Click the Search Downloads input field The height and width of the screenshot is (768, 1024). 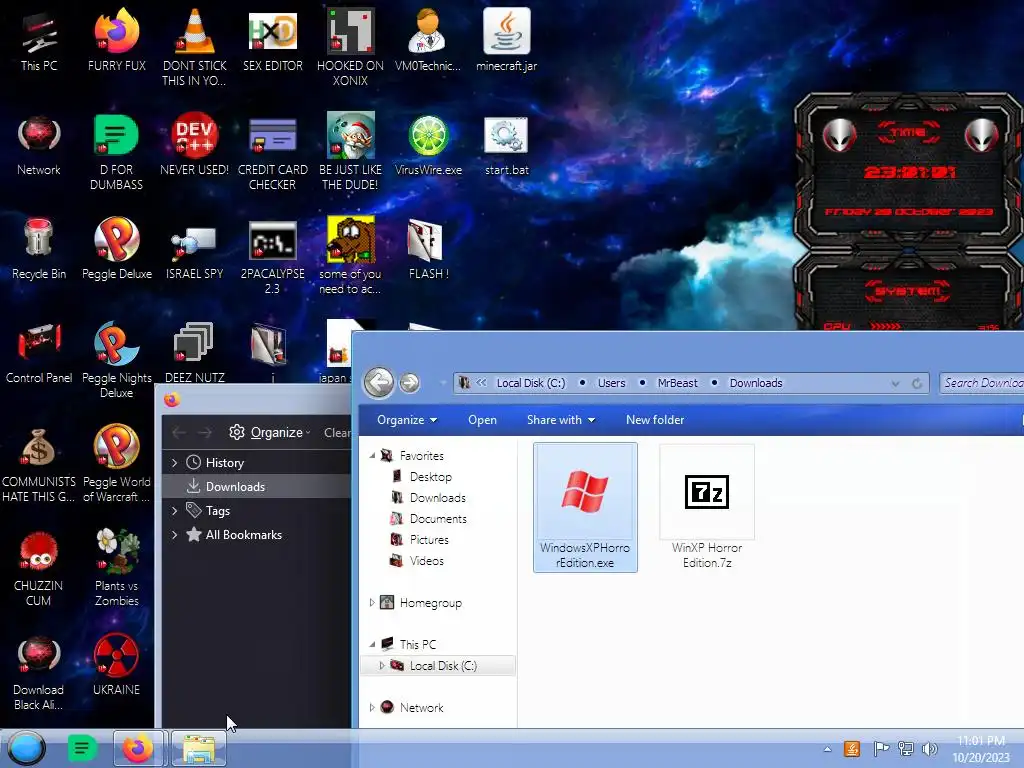pyautogui.click(x=982, y=383)
